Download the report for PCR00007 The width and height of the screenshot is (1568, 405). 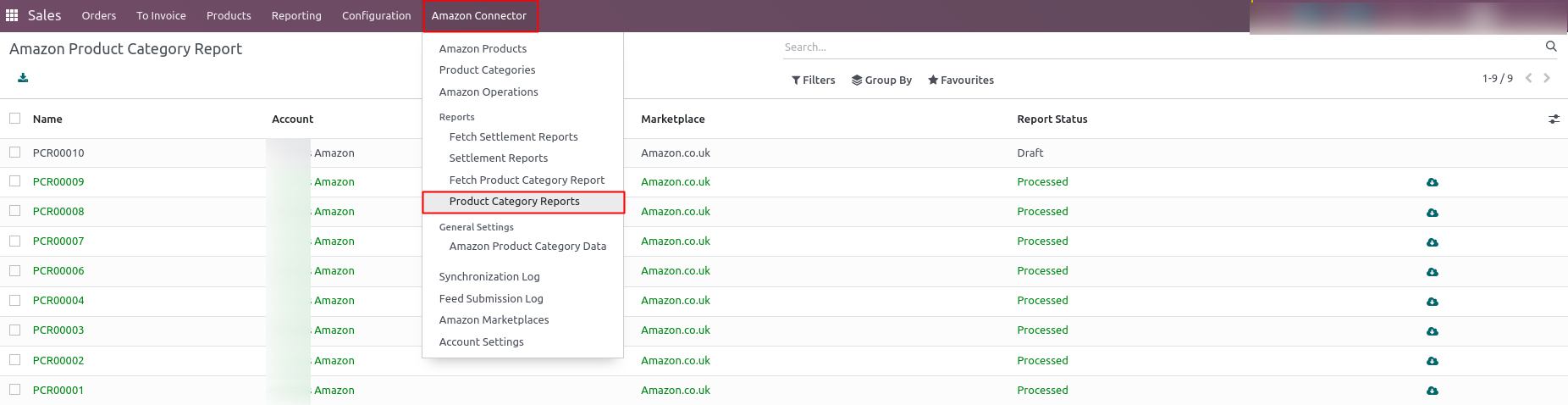click(1433, 241)
